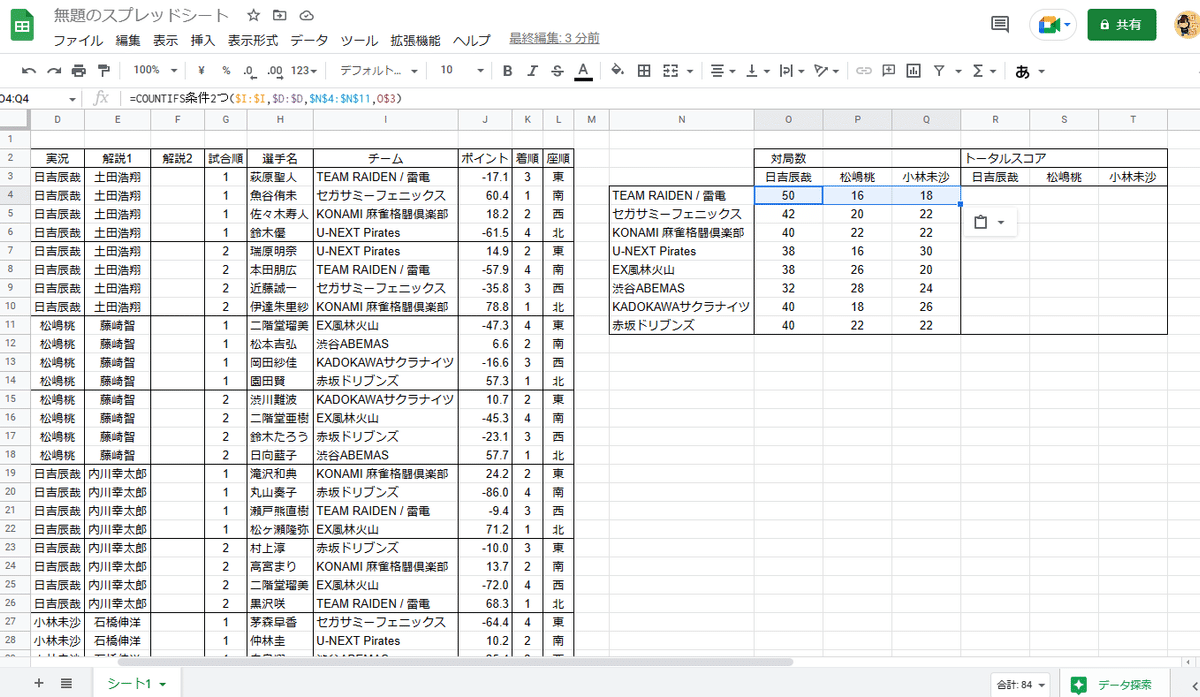Insert a comment from toolbar
Viewport: 1200px width, 697px height.
[888, 71]
